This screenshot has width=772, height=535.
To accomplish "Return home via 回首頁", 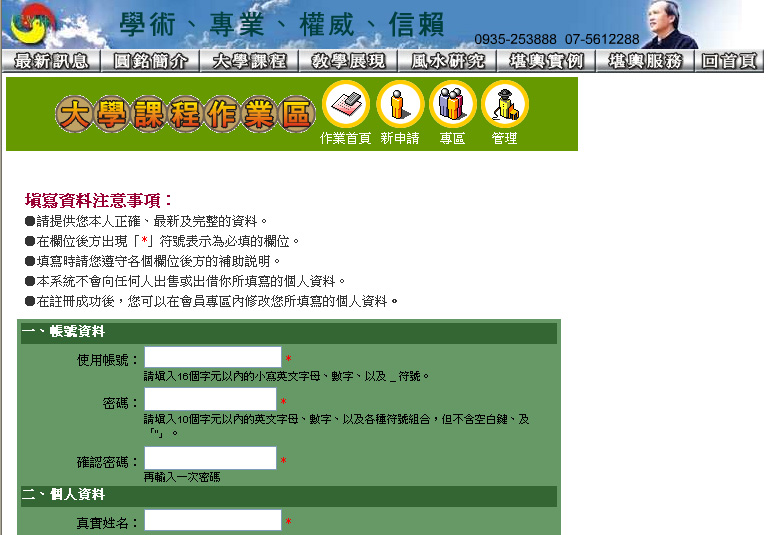I will [x=729, y=61].
